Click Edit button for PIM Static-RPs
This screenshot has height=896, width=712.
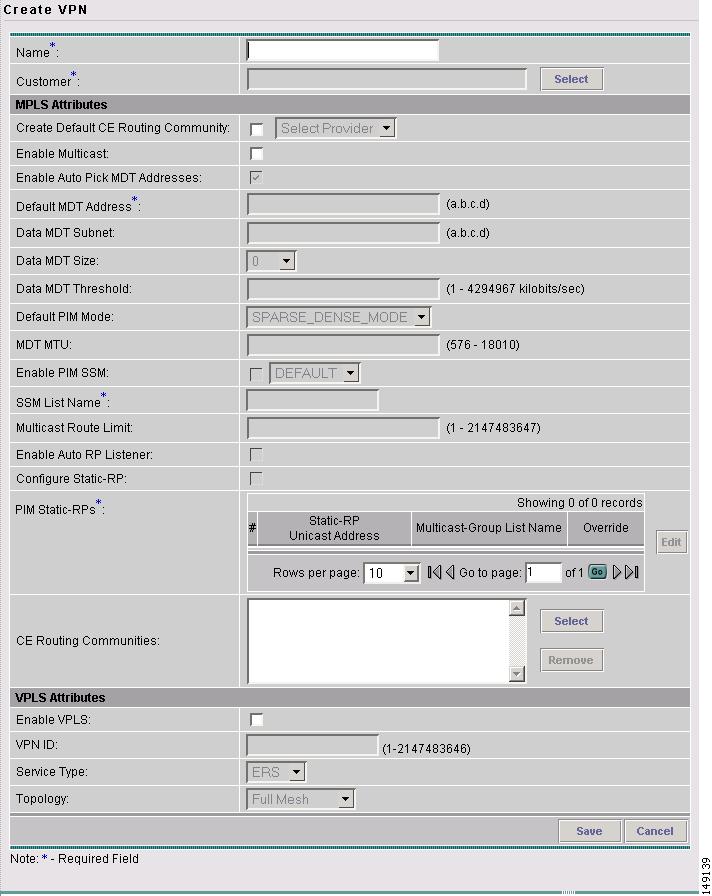click(x=671, y=542)
